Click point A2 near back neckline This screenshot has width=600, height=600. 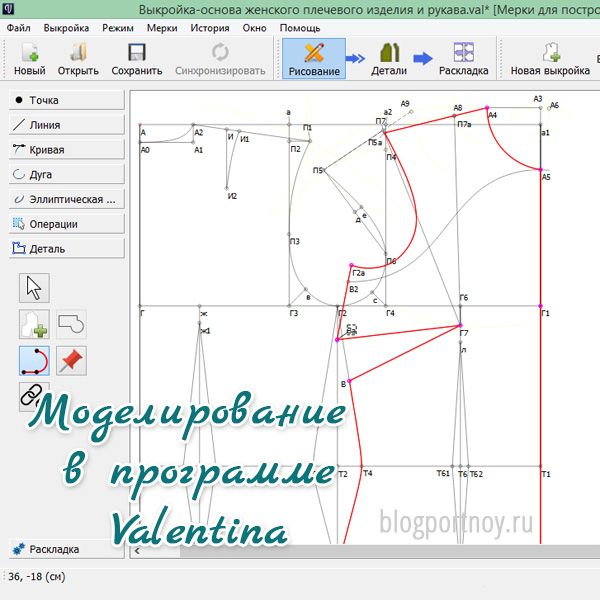[x=193, y=125]
